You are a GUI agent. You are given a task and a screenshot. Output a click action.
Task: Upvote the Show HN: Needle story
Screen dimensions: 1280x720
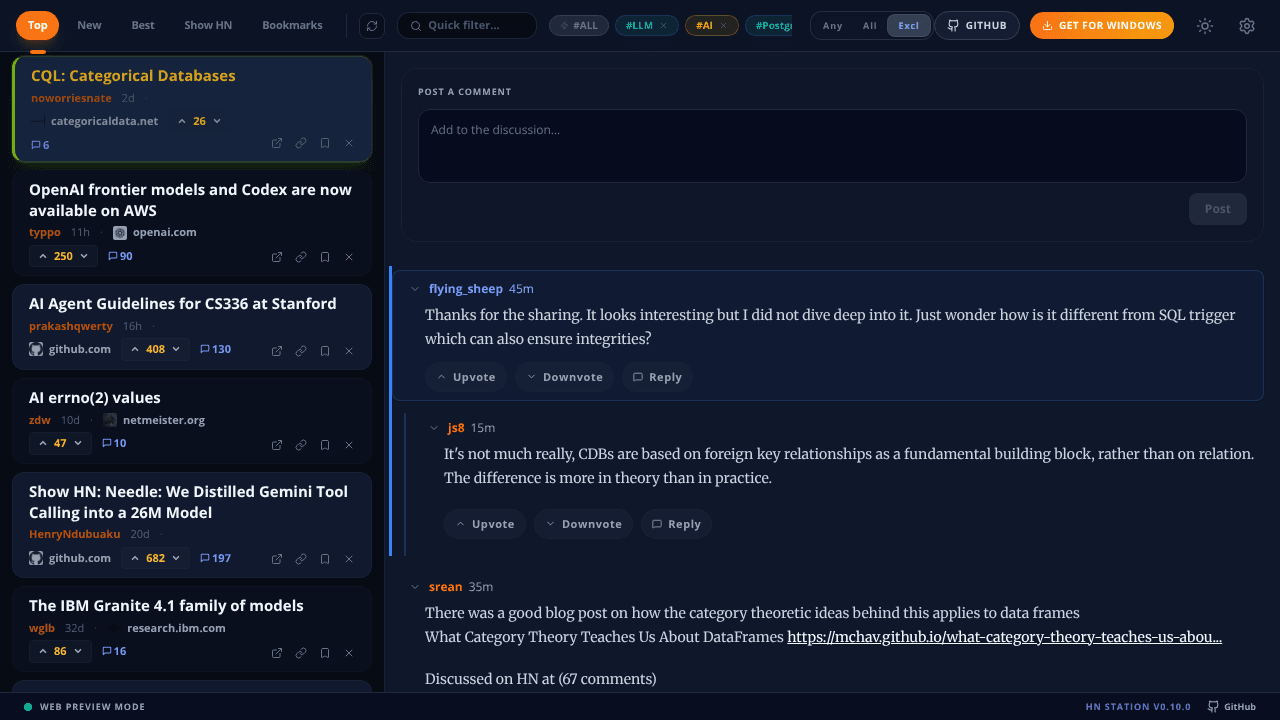[x=134, y=558]
